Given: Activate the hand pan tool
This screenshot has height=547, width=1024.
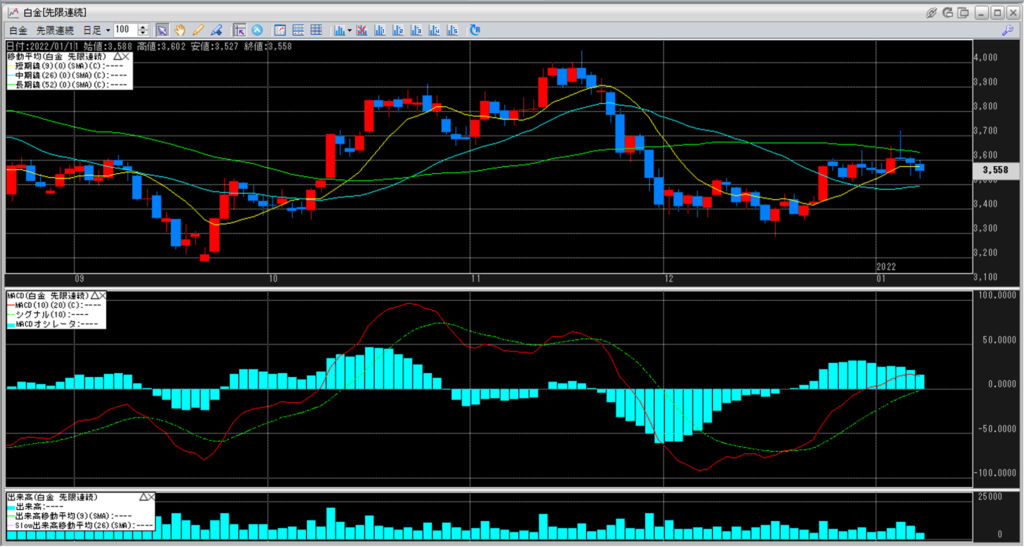Looking at the screenshot, I should click(181, 30).
